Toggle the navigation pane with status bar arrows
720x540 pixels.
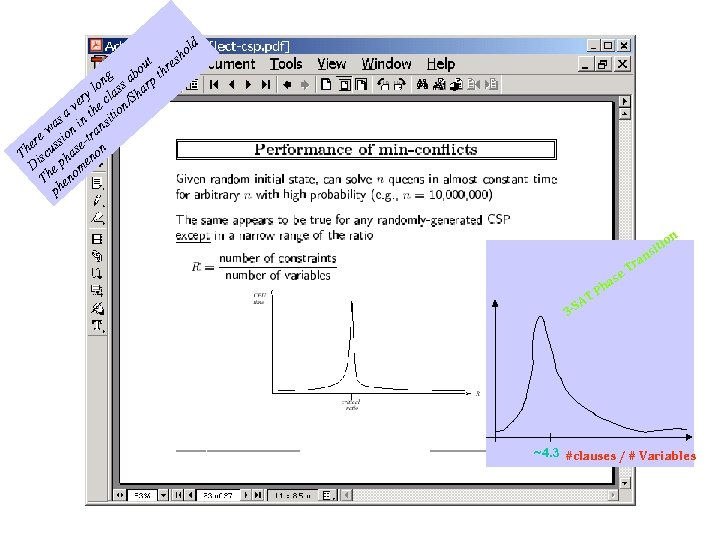pos(119,495)
